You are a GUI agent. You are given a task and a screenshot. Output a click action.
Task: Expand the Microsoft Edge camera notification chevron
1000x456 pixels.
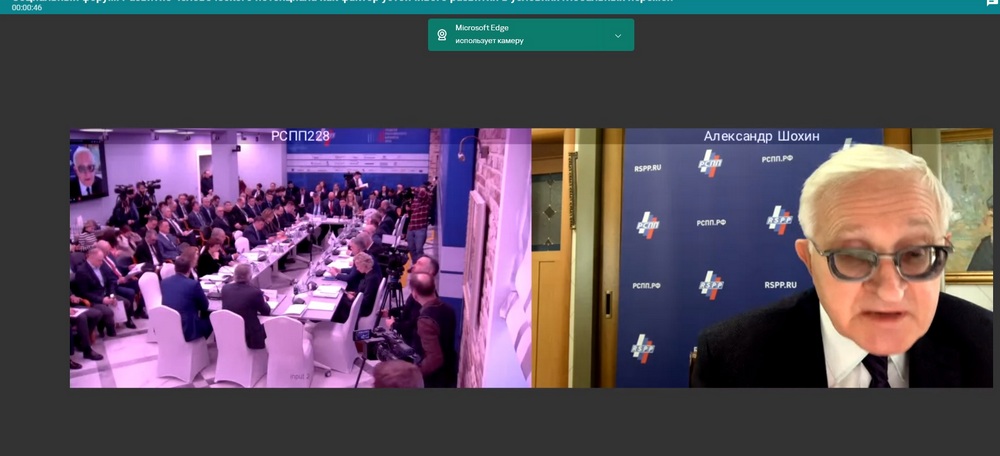click(x=617, y=36)
